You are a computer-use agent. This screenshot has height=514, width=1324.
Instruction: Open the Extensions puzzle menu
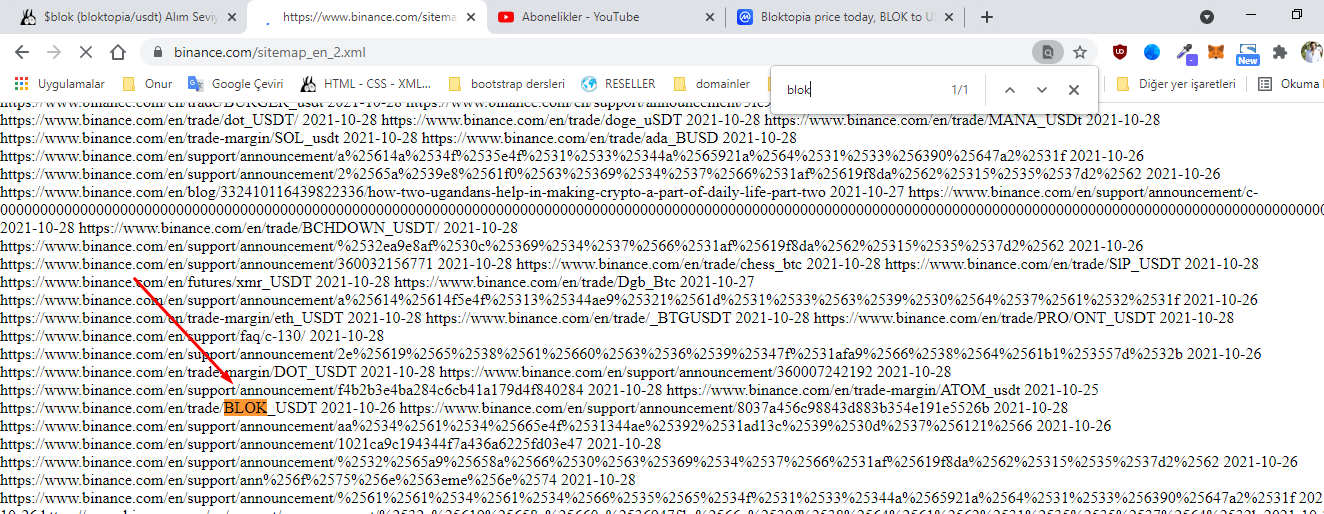click(x=1279, y=52)
